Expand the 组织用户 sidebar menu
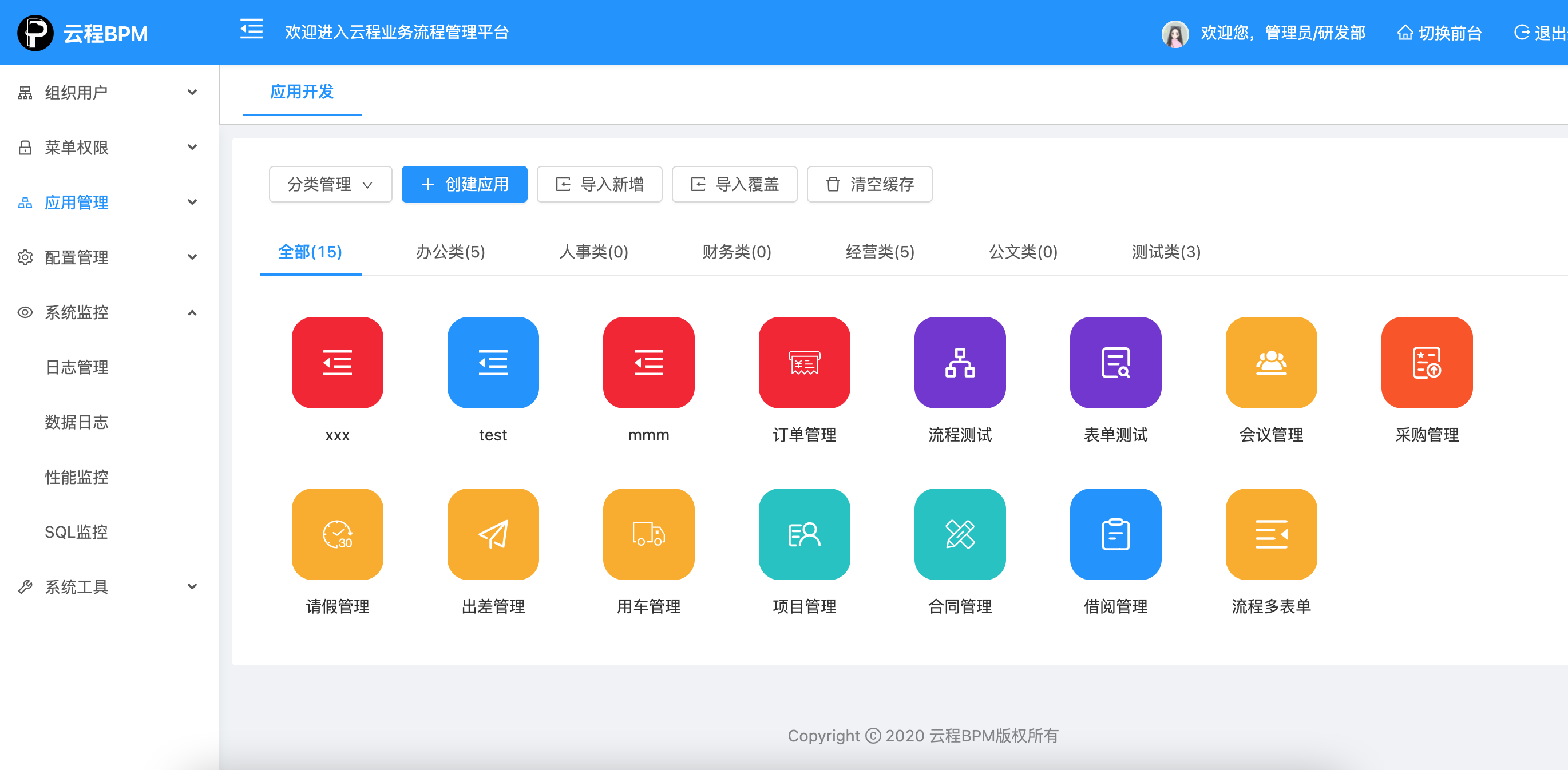1568x770 pixels. [x=108, y=93]
